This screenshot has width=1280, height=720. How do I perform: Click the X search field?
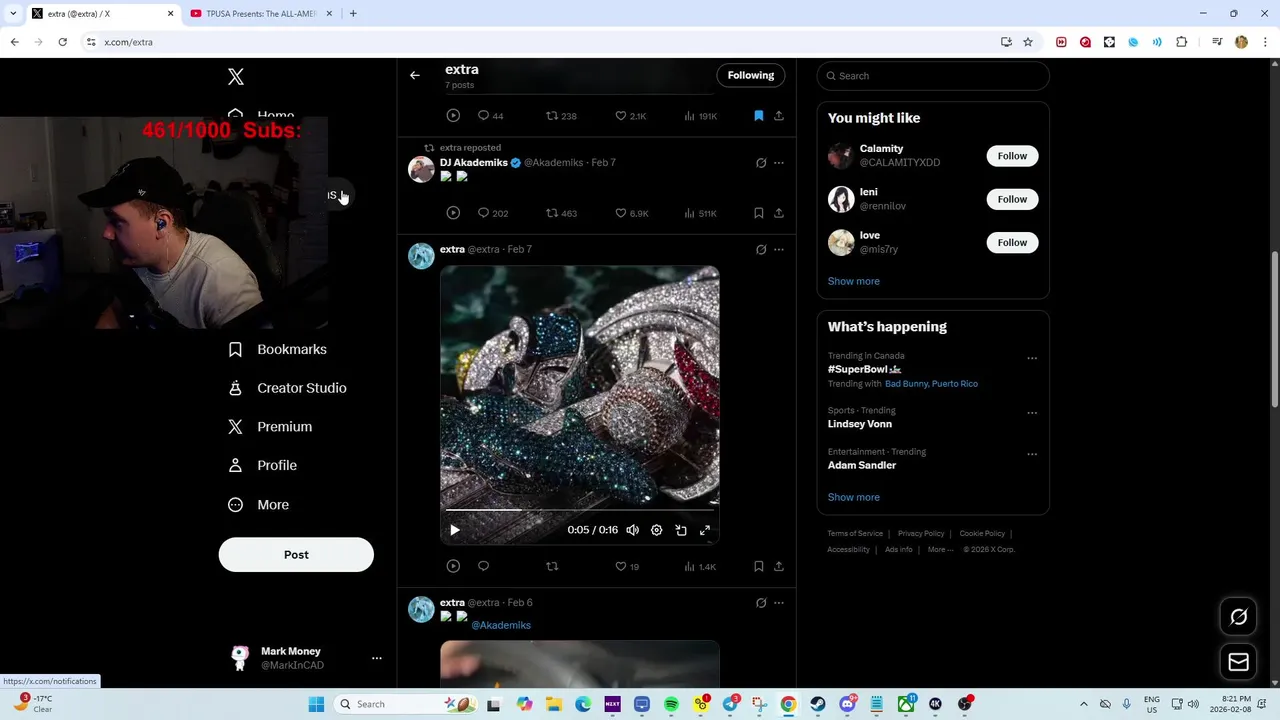point(933,76)
